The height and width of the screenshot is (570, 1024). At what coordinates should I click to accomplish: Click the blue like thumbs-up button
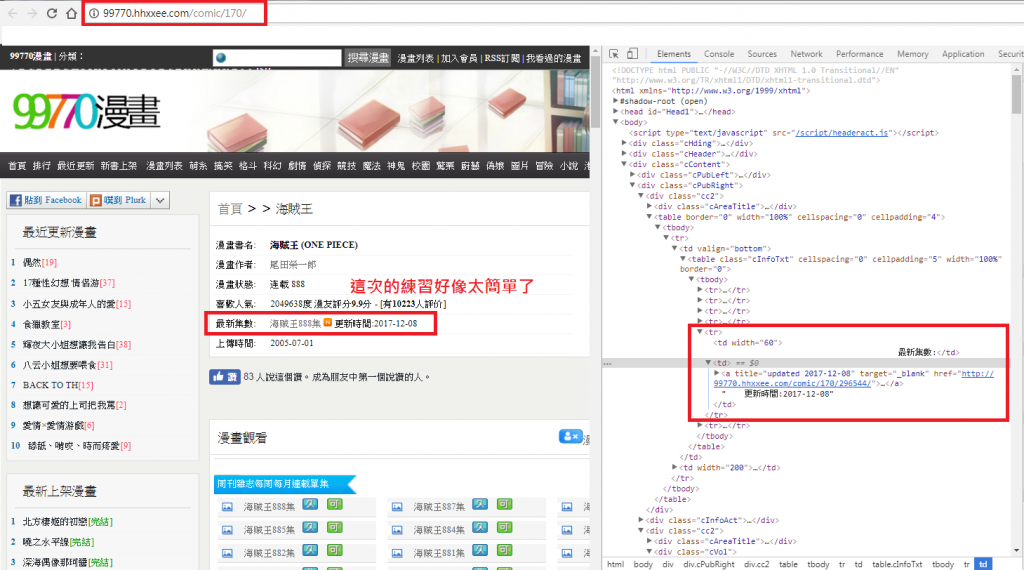pos(225,377)
